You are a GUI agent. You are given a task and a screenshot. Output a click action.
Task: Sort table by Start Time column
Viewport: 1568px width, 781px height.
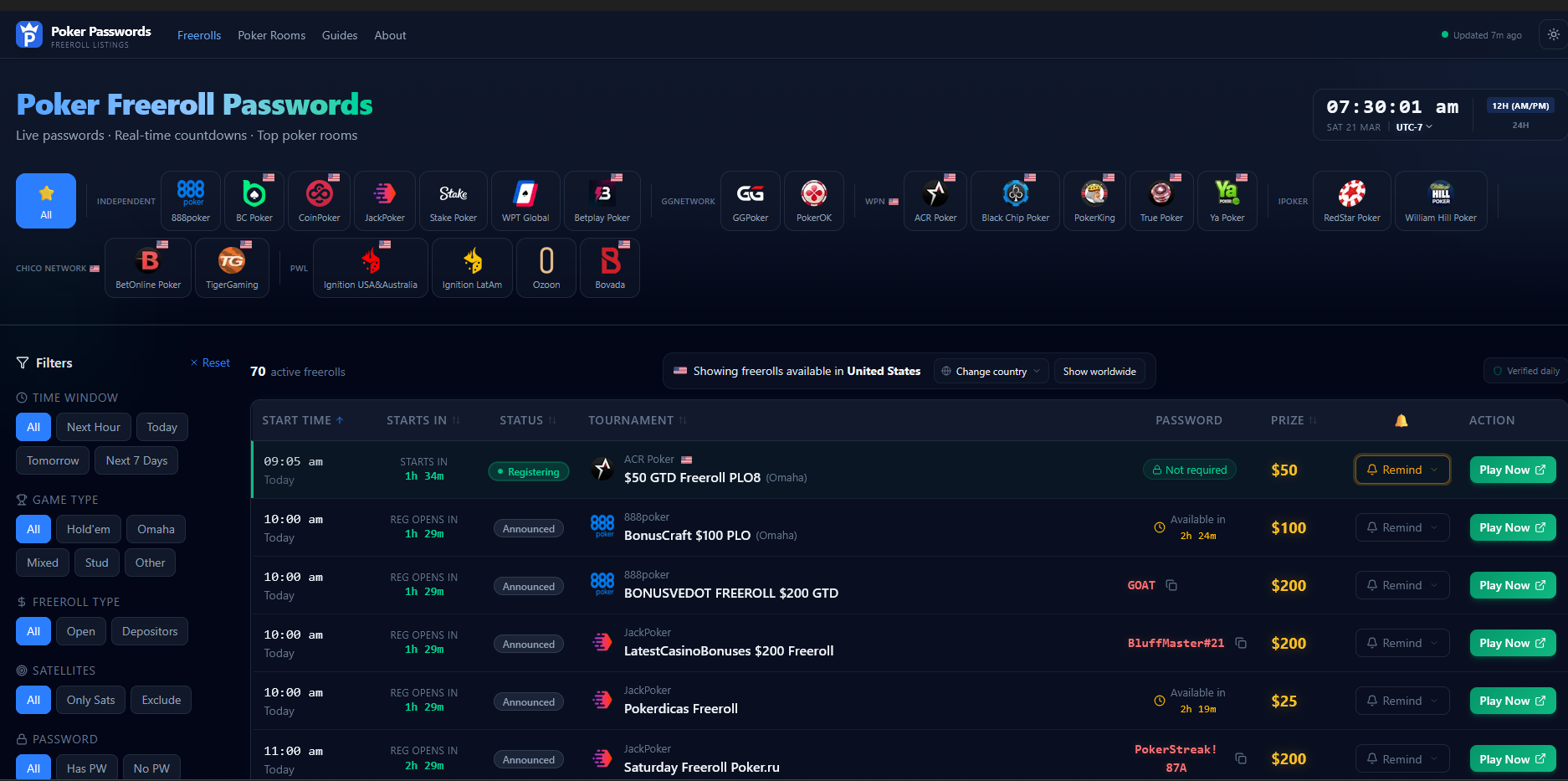click(303, 420)
